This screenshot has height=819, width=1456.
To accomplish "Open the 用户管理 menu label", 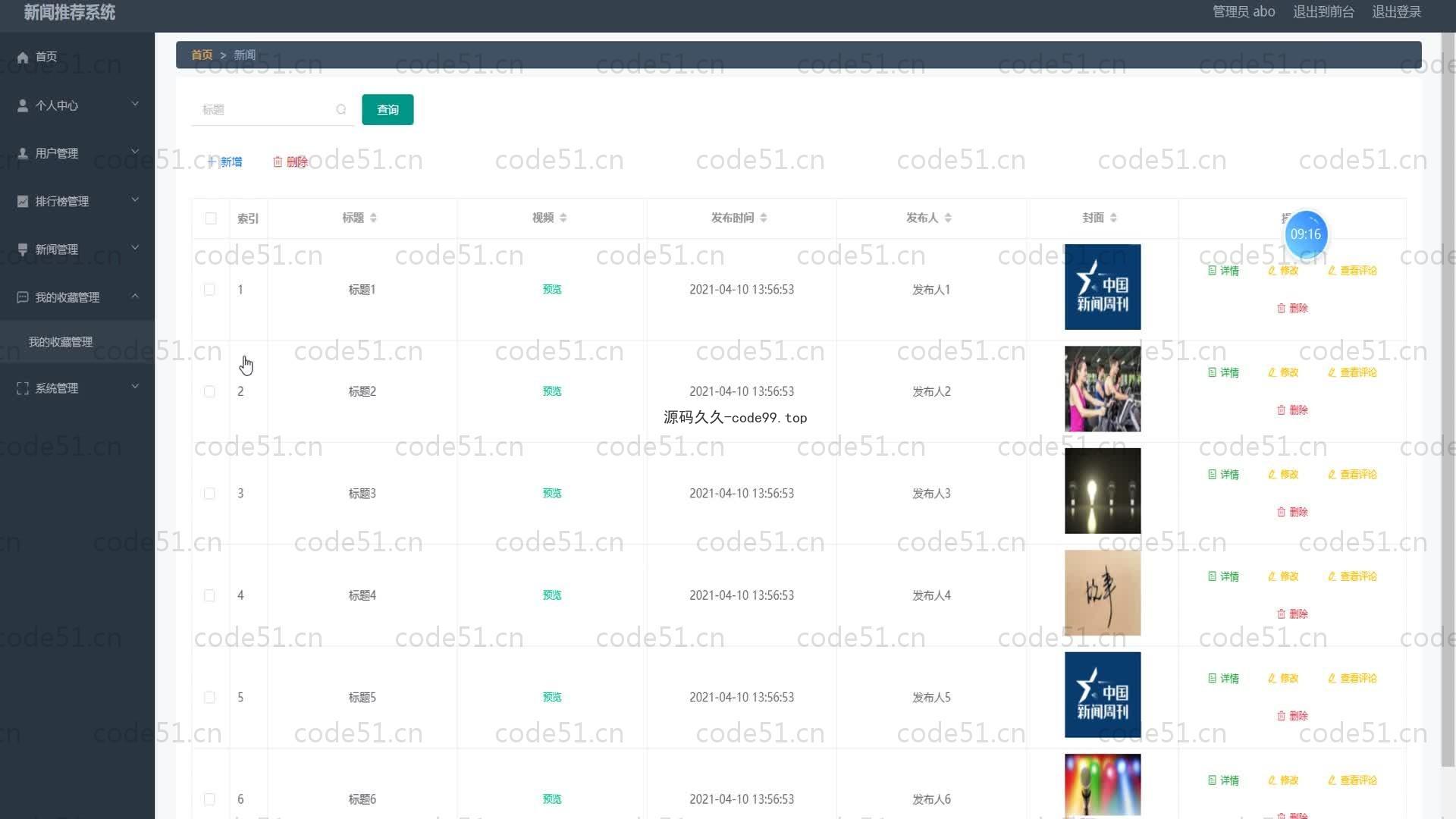I will click(x=57, y=153).
